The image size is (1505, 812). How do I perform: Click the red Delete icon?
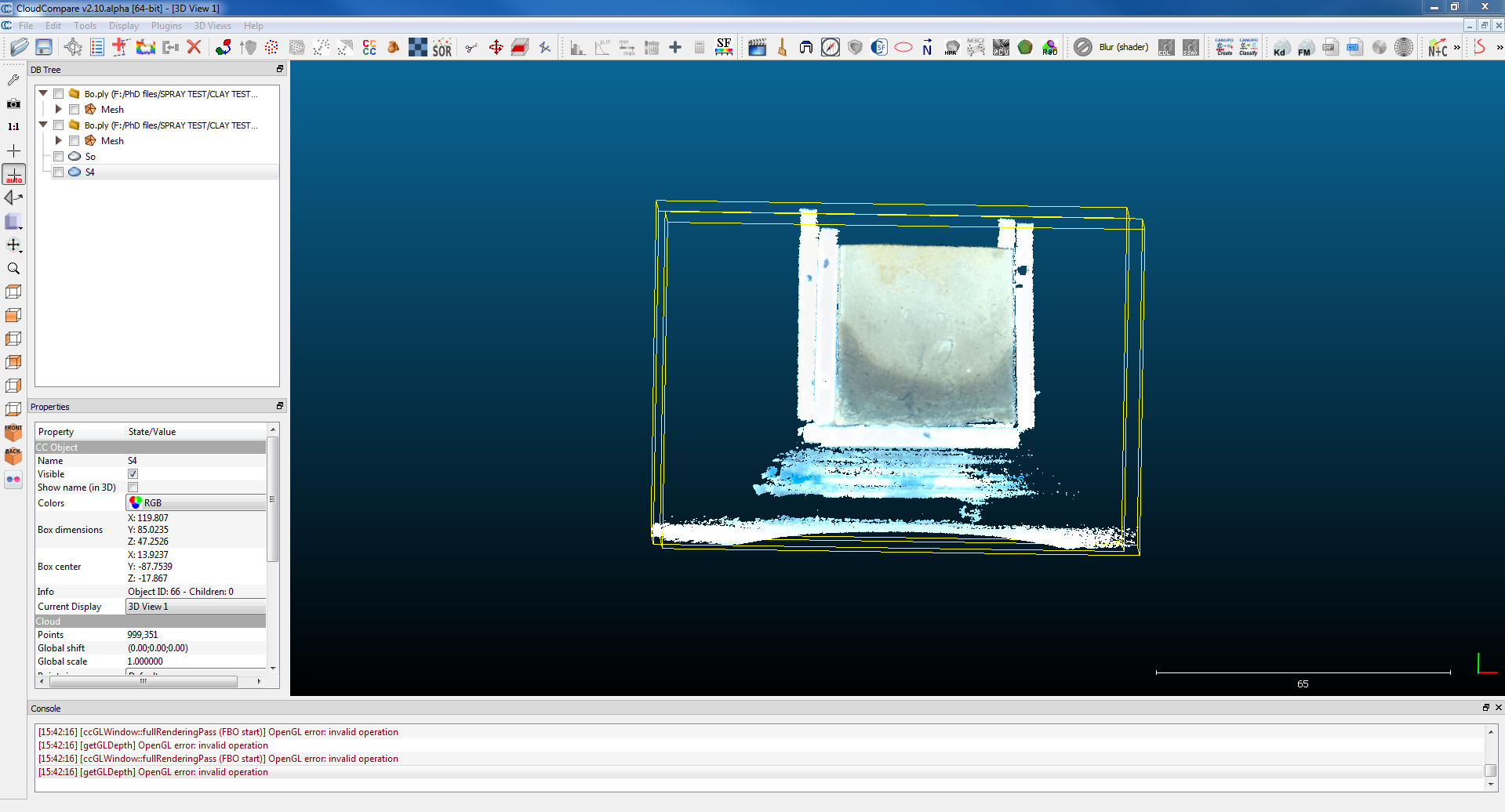tap(194, 47)
